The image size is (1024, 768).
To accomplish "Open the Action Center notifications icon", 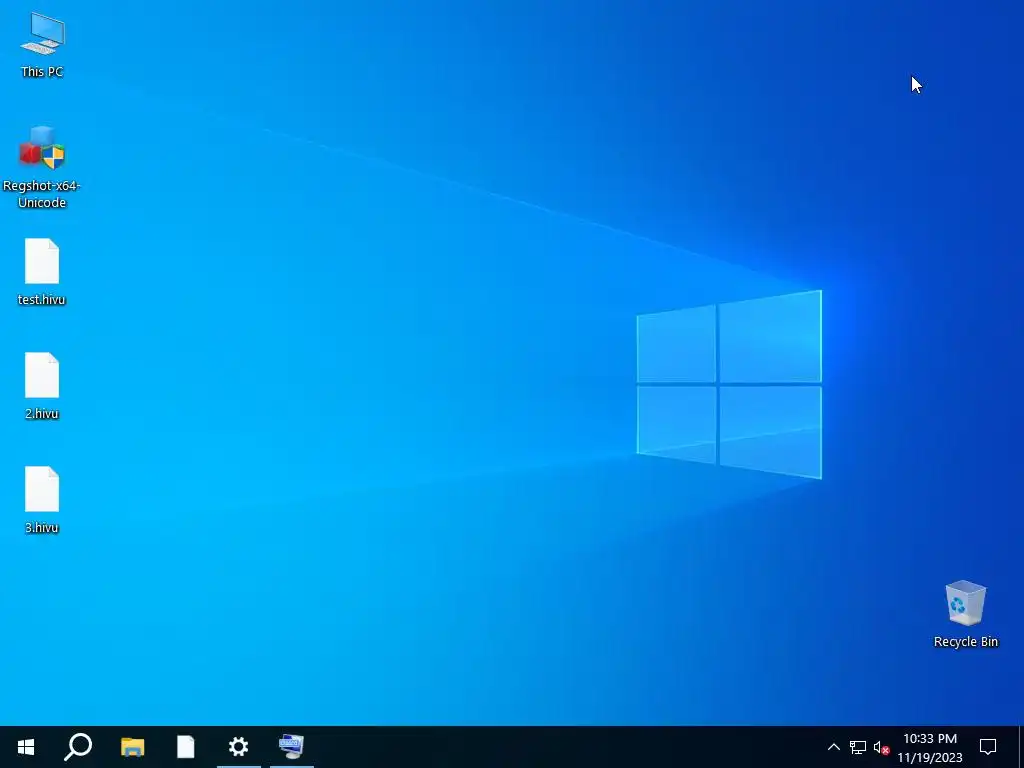I will 988,747.
